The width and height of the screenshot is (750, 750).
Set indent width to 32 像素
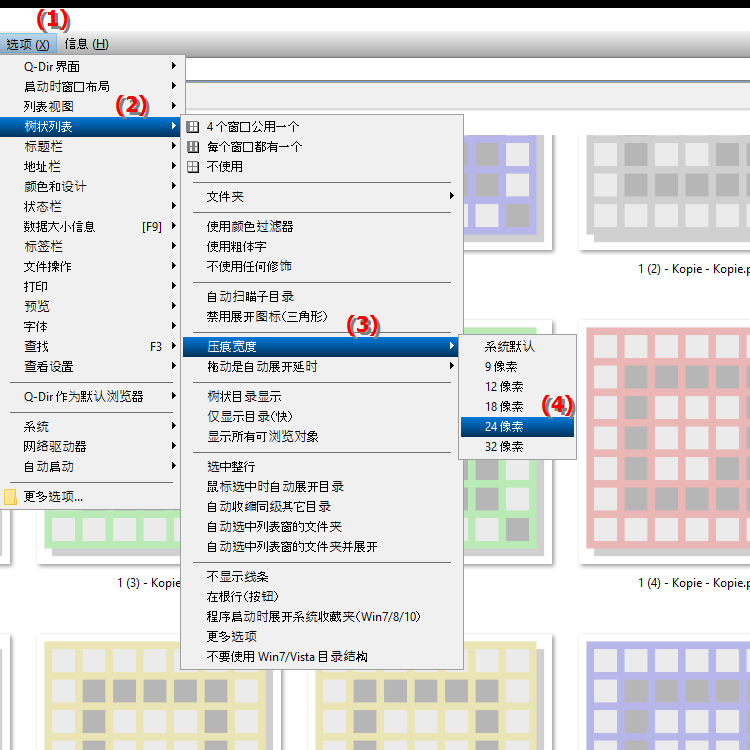point(517,447)
